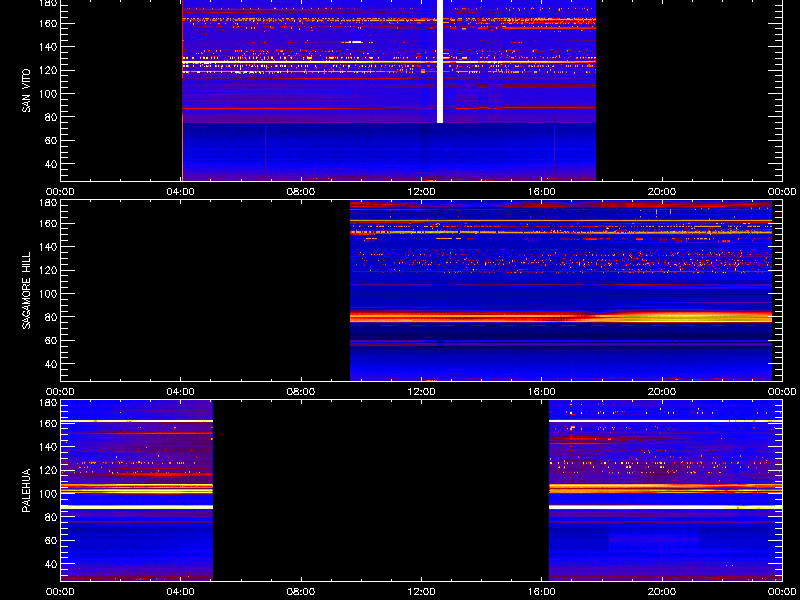The image size is (800, 600).
Task: Click the SAN VITO panel axis label
Action: coord(27,91)
